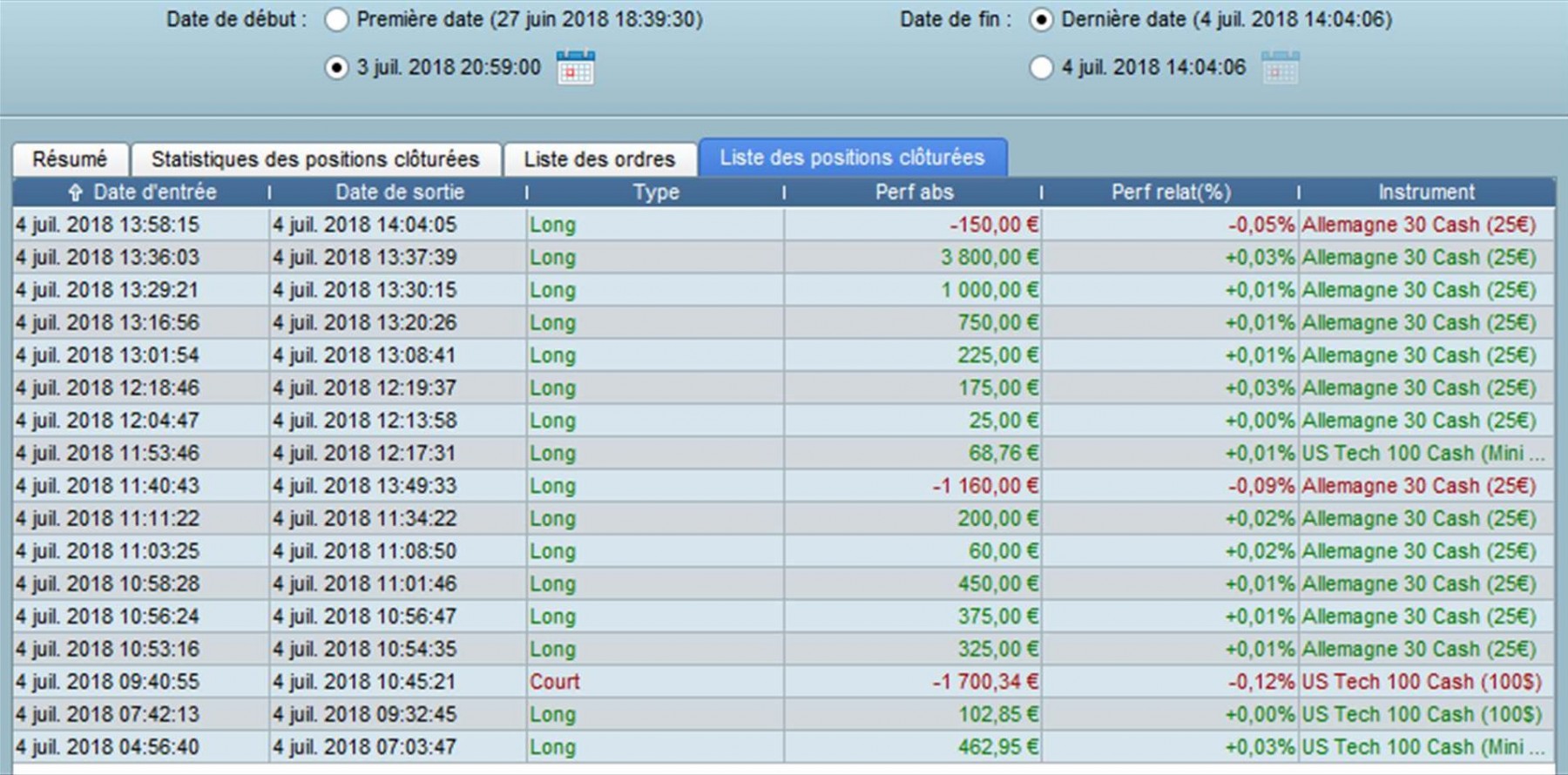This screenshot has width=1568, height=775.
Task: Switch to the Liste des ordres tab
Action: coord(599,159)
